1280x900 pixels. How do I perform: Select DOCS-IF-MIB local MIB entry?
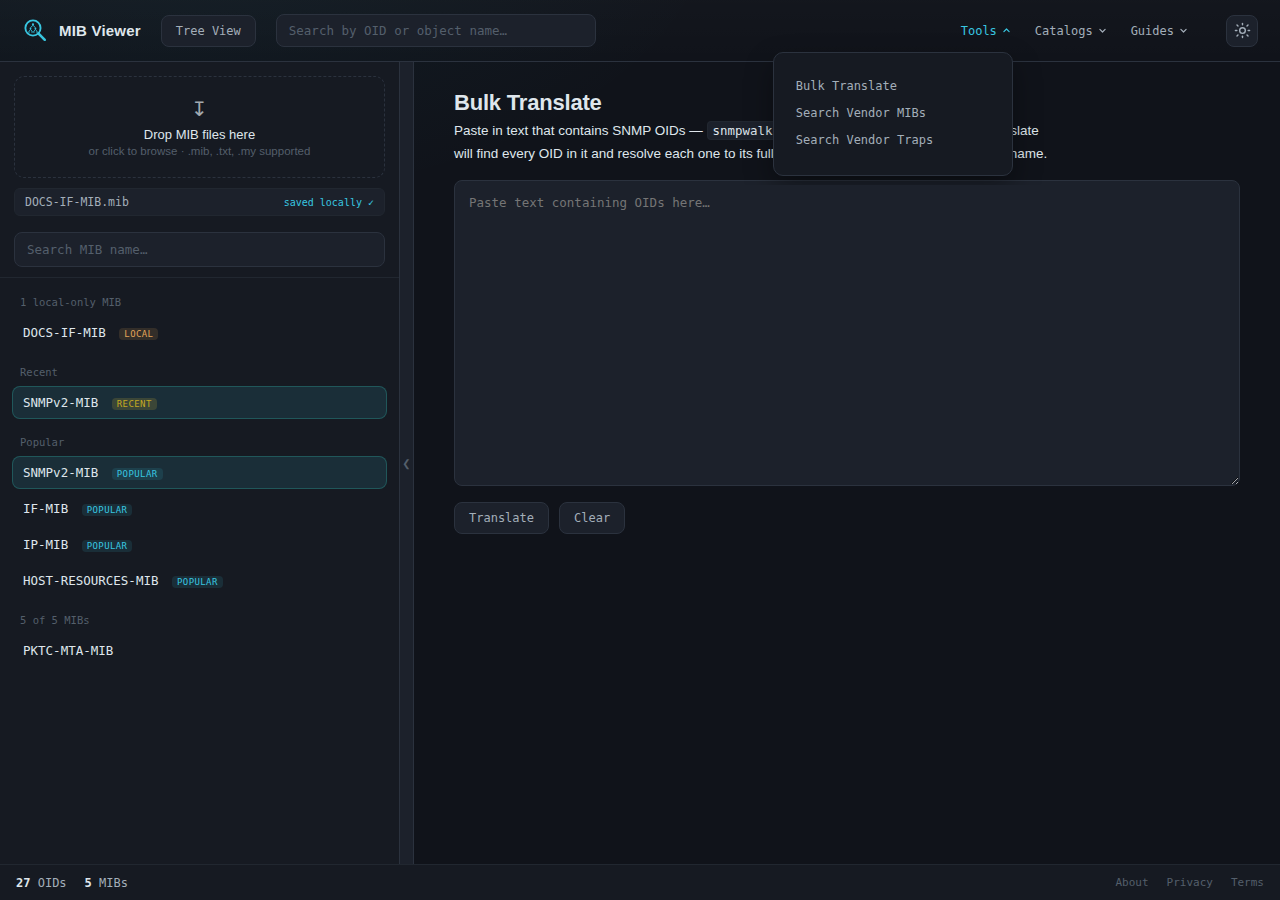click(x=199, y=333)
